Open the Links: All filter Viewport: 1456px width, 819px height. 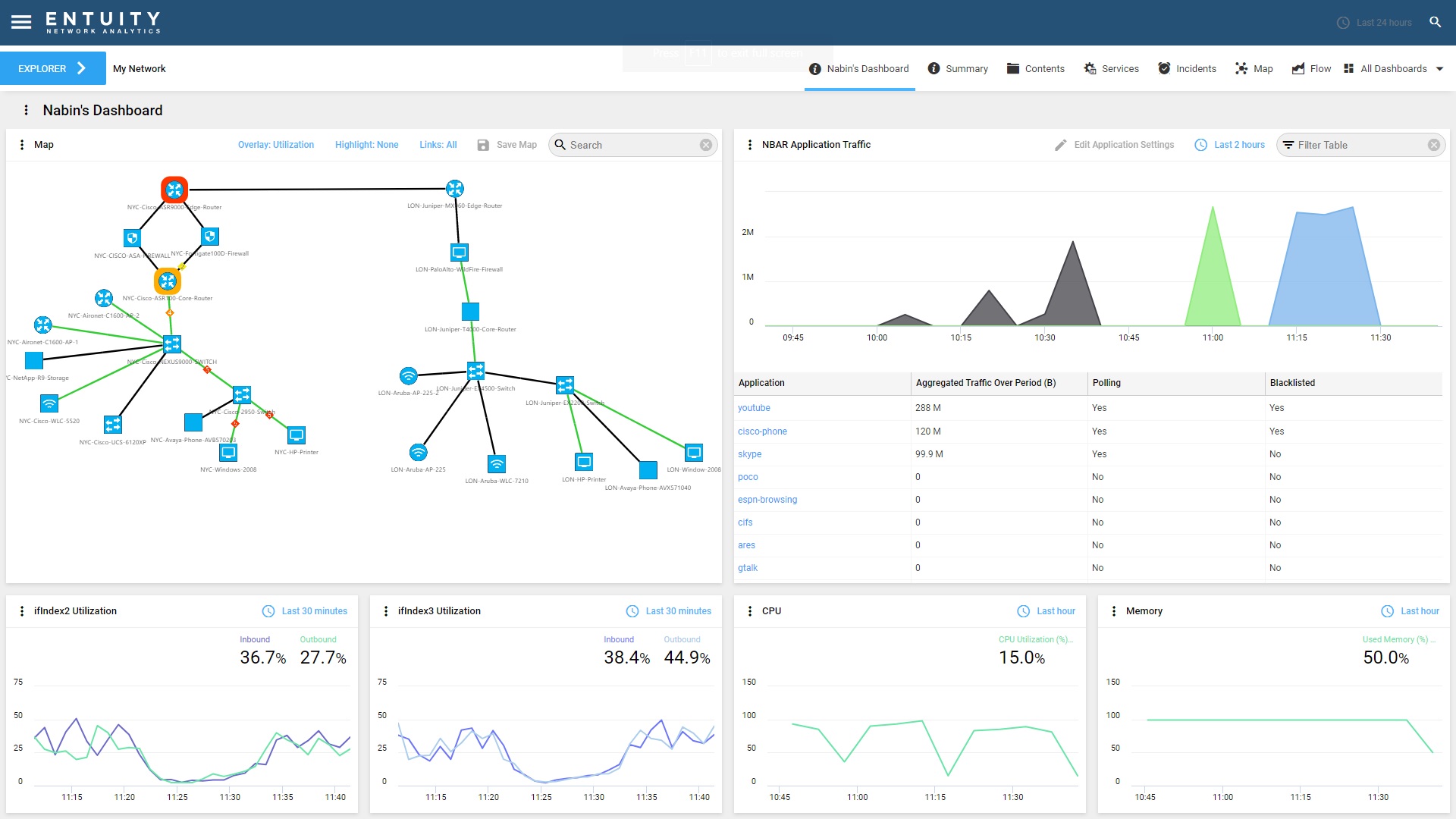click(x=438, y=145)
